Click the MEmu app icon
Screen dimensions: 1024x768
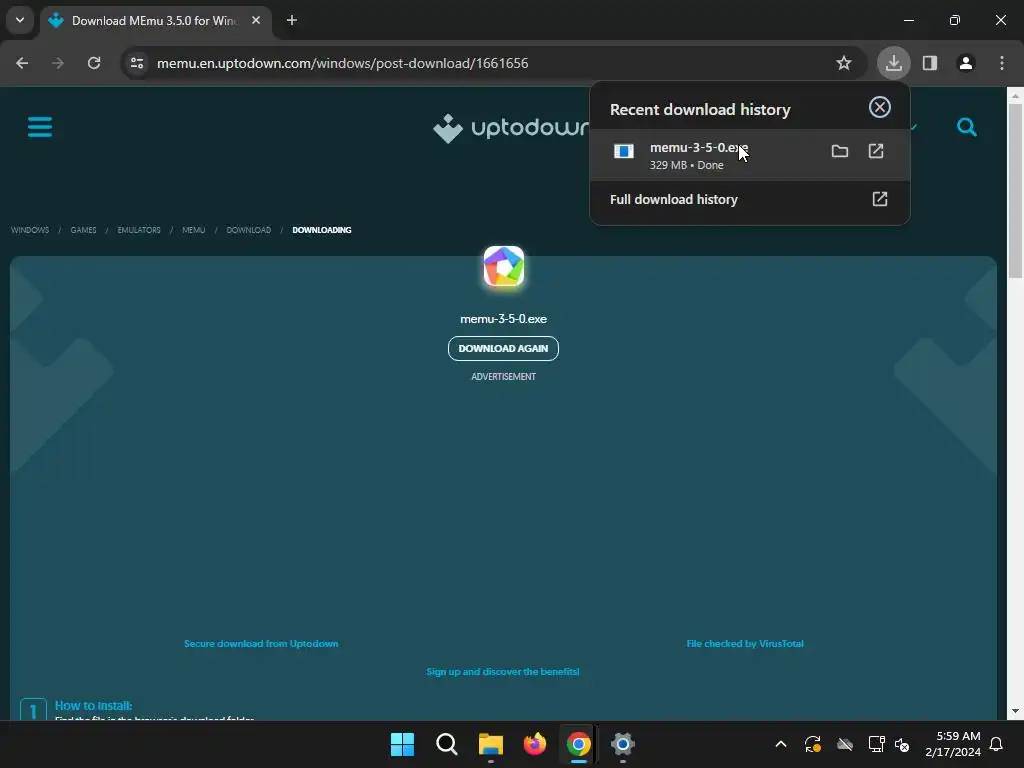[x=504, y=266]
